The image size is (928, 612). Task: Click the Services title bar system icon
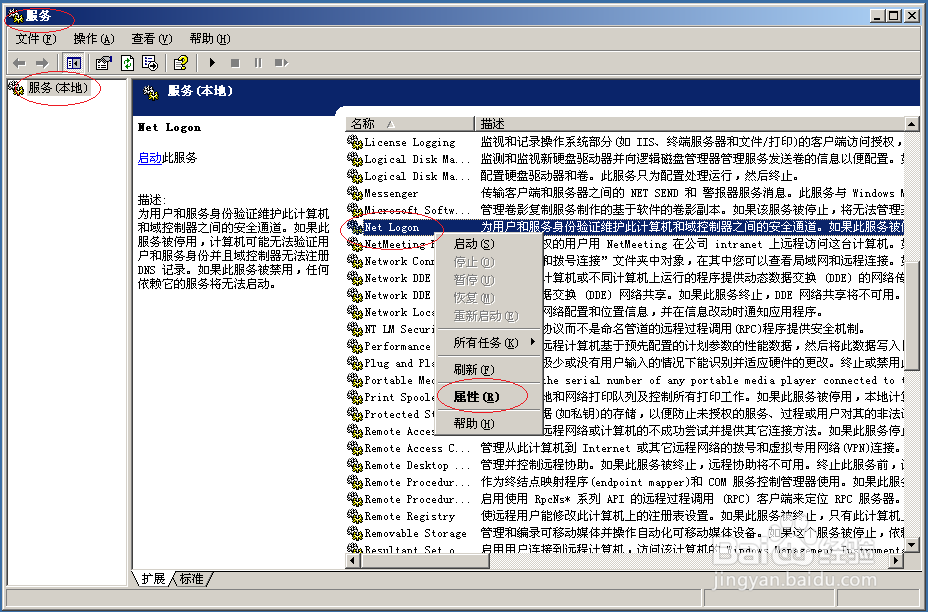(x=16, y=16)
